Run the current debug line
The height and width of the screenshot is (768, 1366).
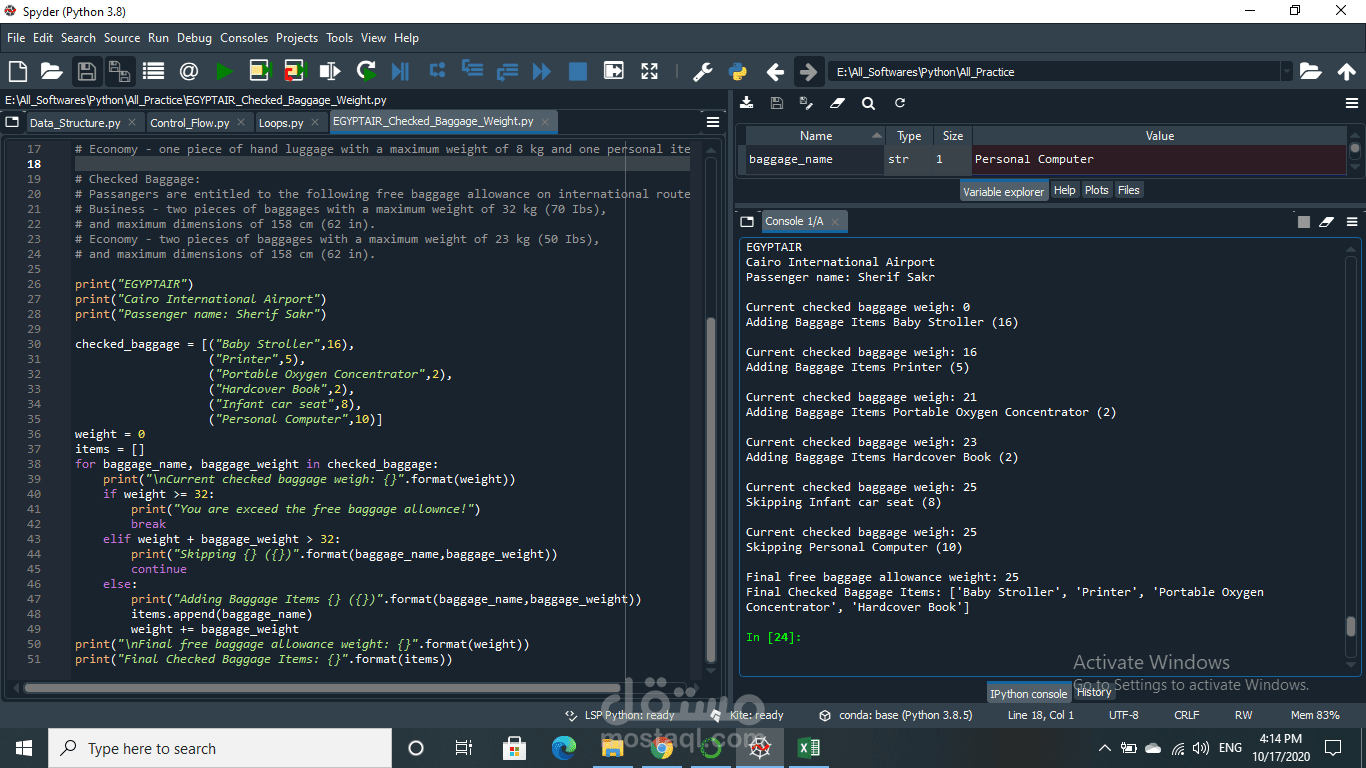point(437,71)
